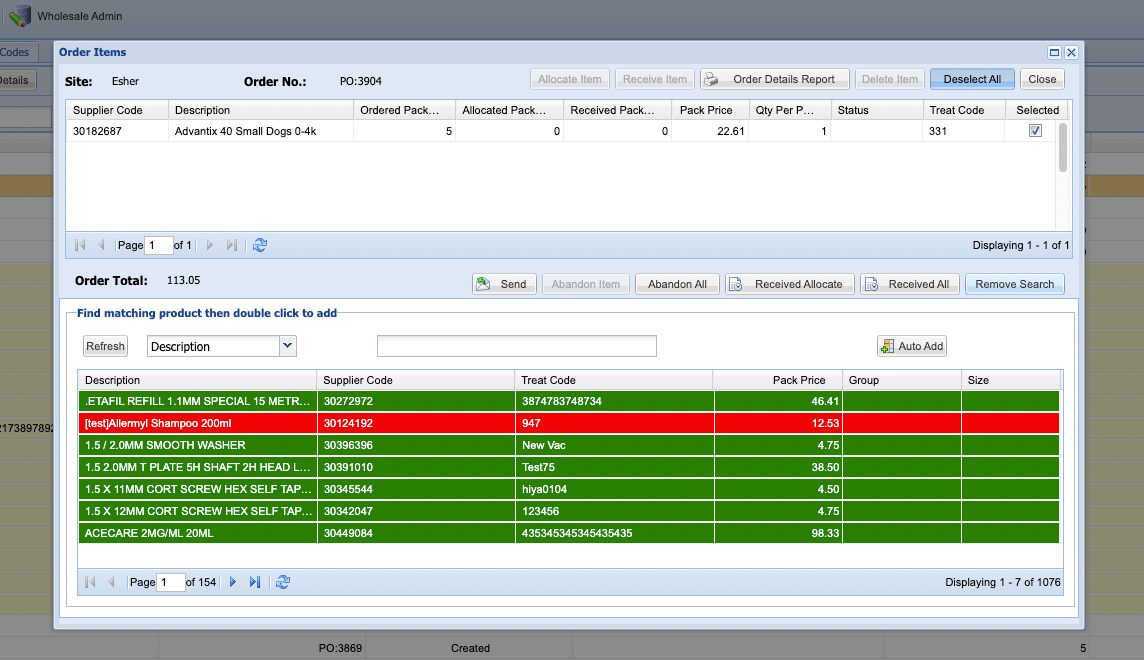Click Status column header in order grid
The height and width of the screenshot is (660, 1144).
pos(878,110)
